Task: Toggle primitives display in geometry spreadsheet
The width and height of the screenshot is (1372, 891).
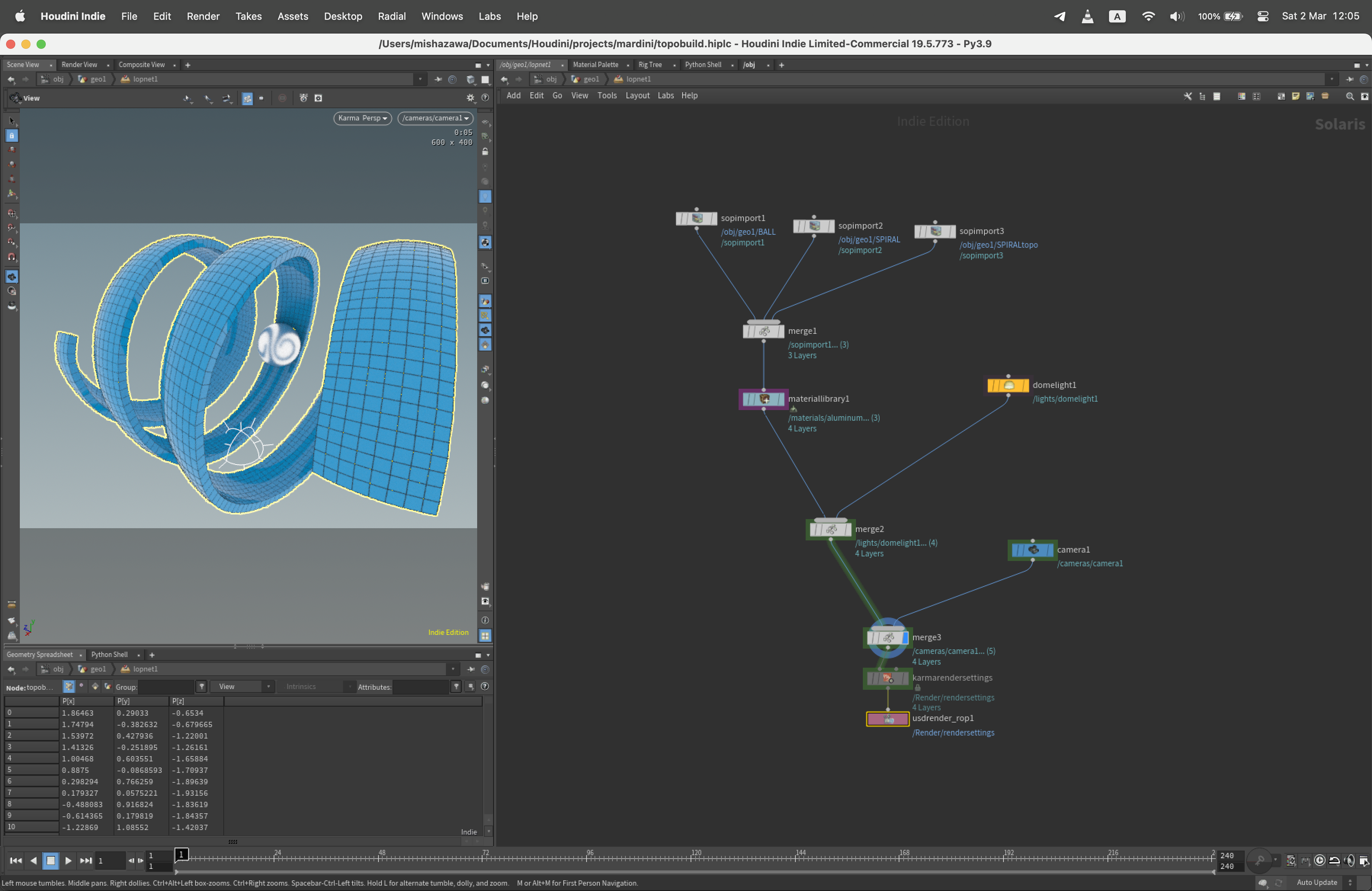Action: 95,686
